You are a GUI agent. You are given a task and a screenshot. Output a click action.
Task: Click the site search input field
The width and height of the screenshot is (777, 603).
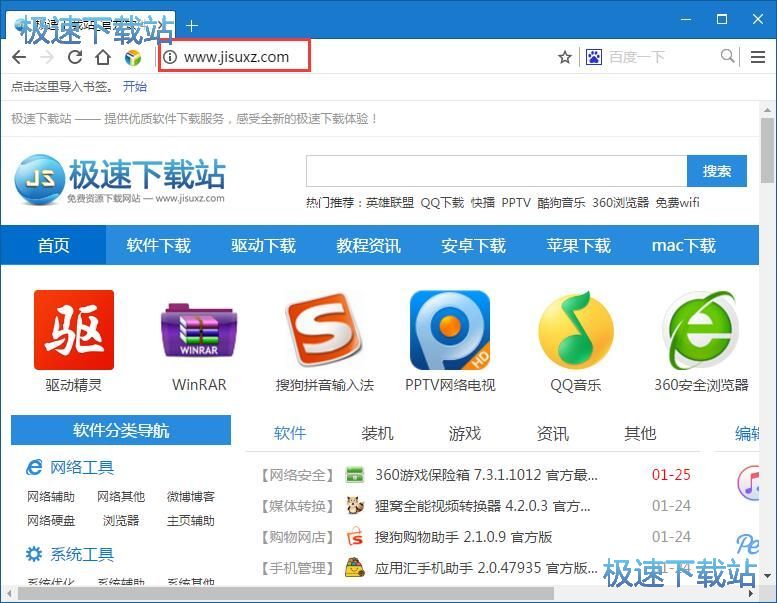pos(497,171)
